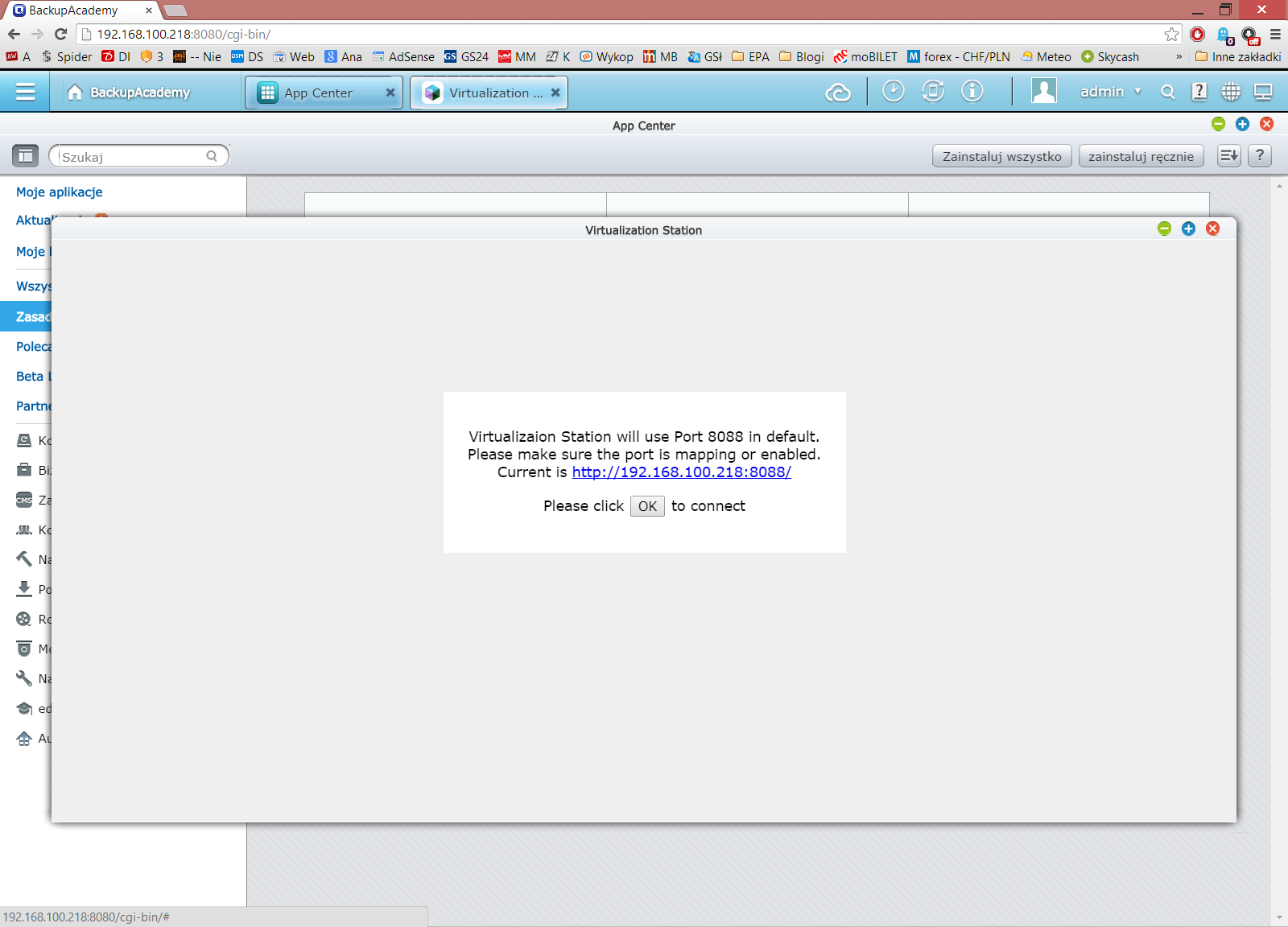Maximize the Virtualization Station window

[1188, 229]
